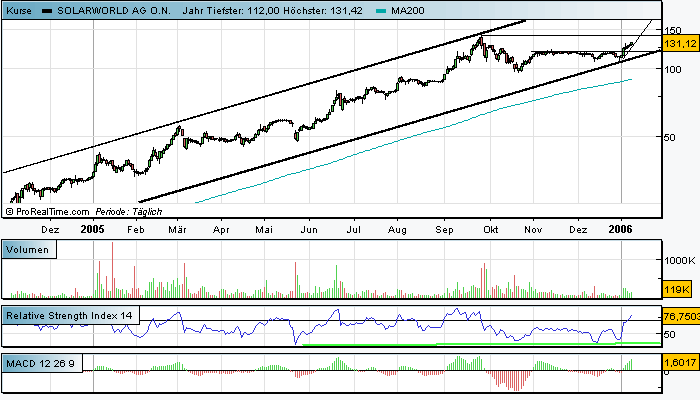Click the MACD 12 26 9 panel label
700x400 pixels.
[42, 363]
